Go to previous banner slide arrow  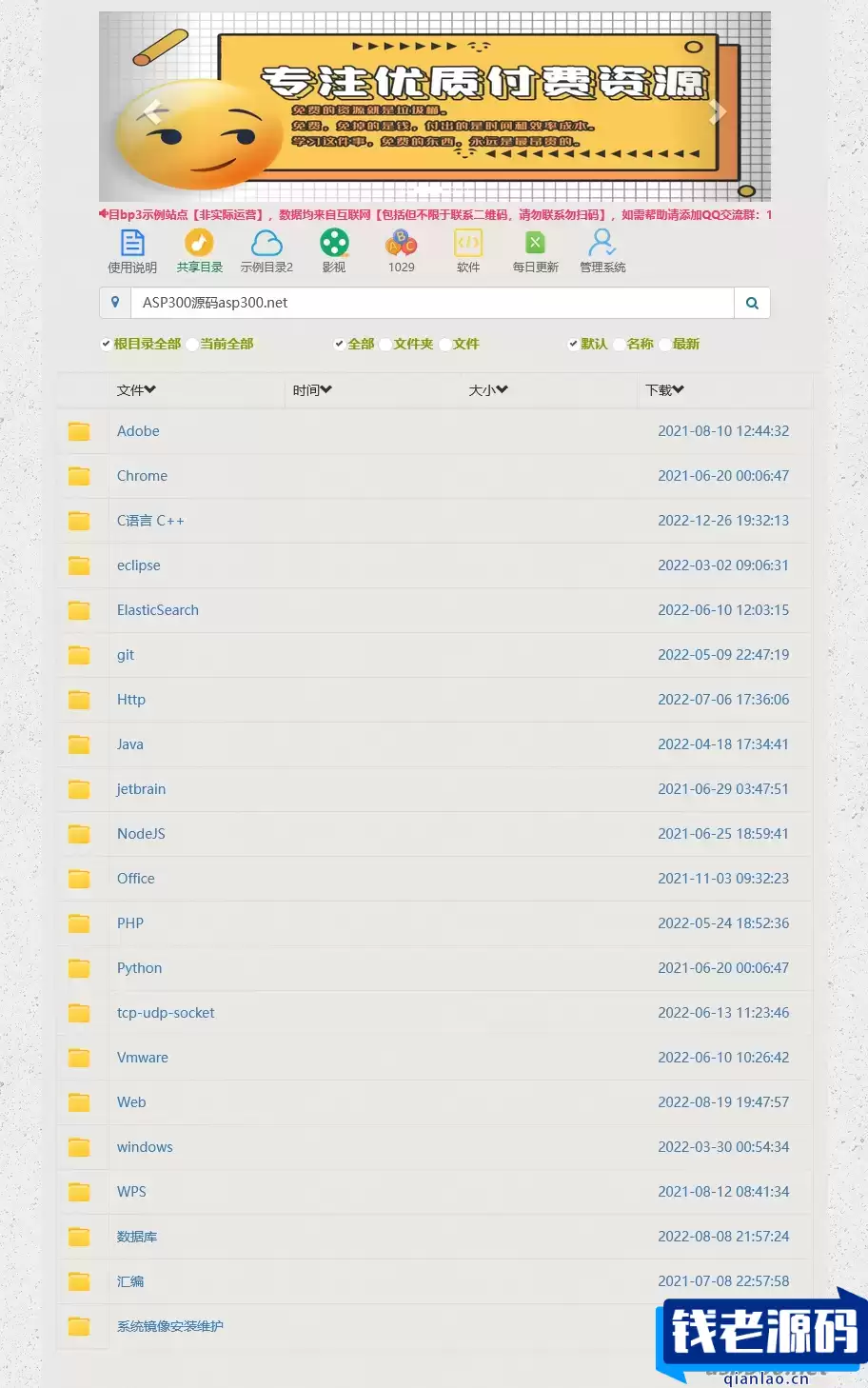tap(153, 112)
